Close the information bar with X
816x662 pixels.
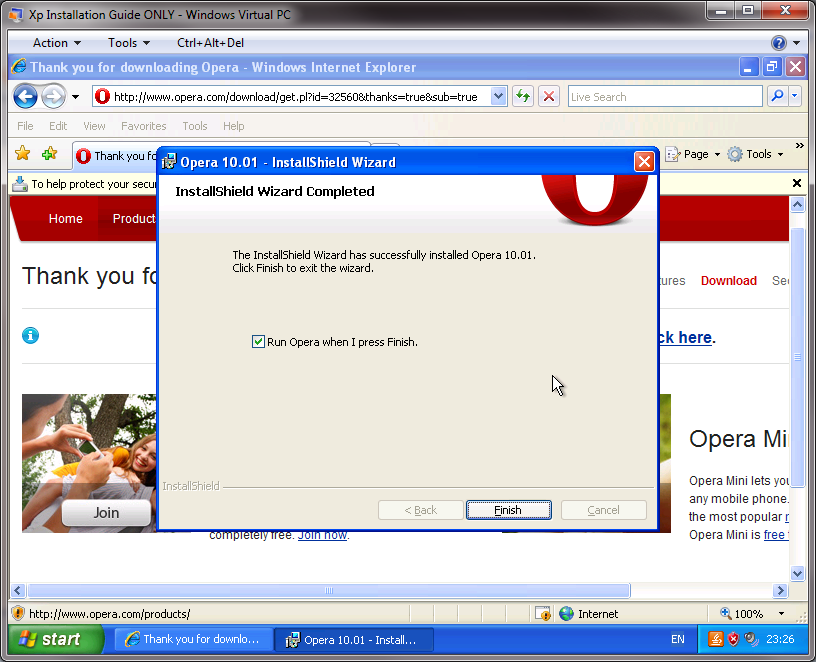click(x=797, y=183)
